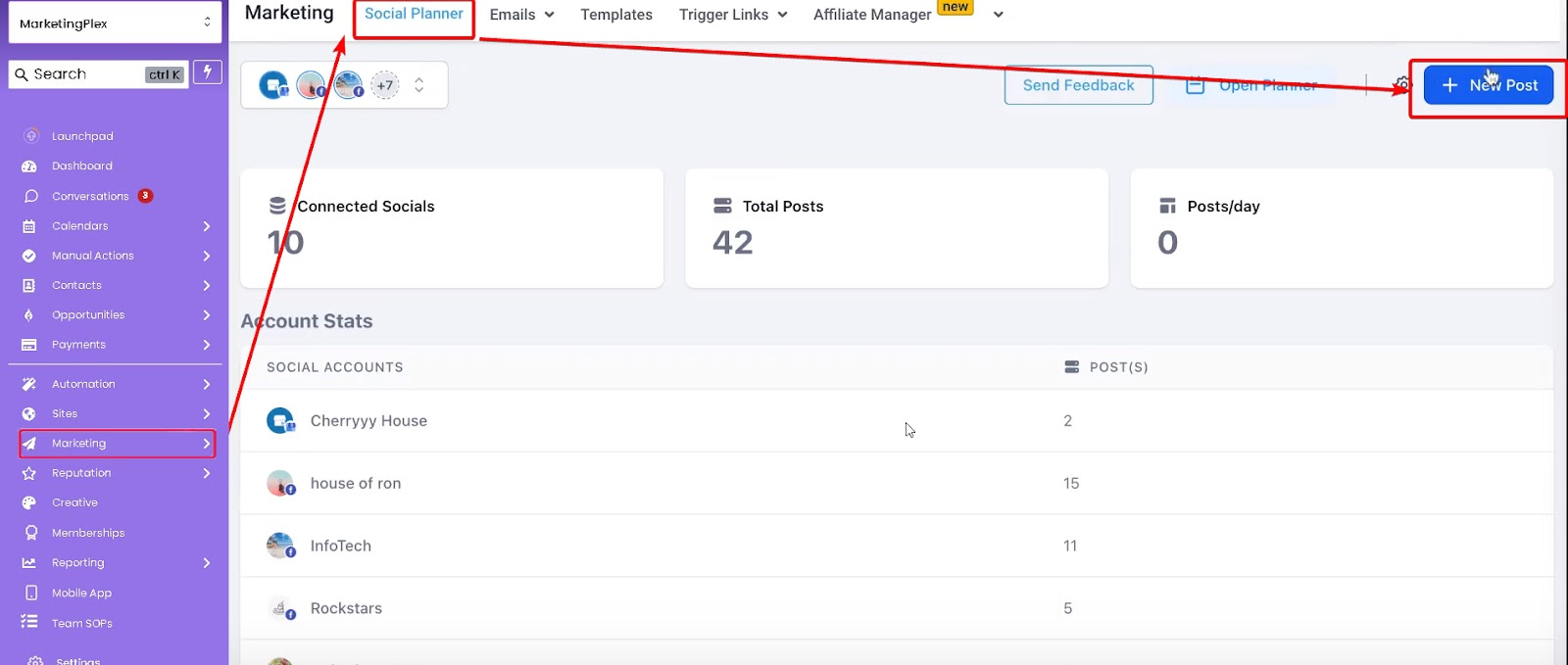Expand the more tabs chevron
Image resolution: width=1568 pixels, height=665 pixels.
[x=998, y=15]
